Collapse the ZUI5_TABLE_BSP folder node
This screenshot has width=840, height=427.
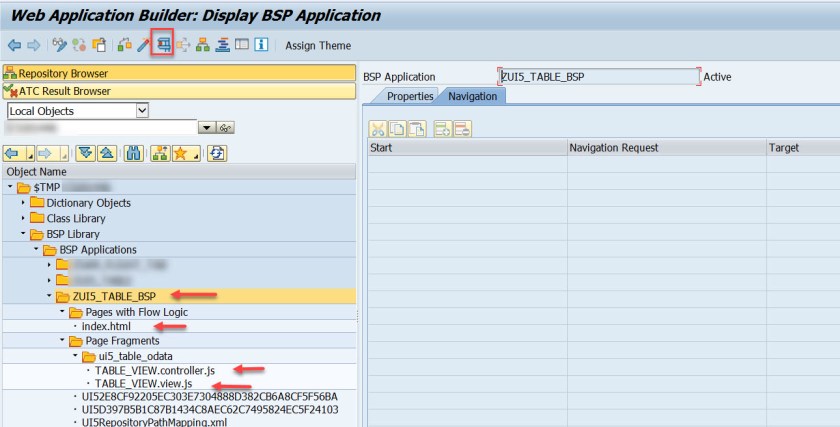(x=51, y=295)
